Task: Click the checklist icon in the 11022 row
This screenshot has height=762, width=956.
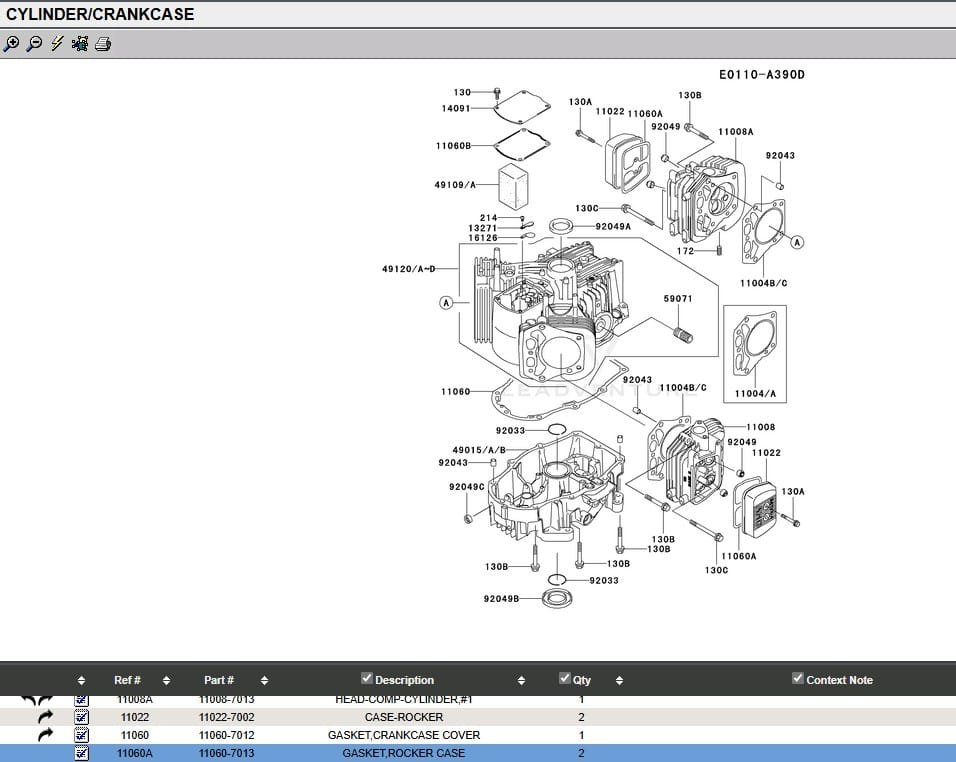Action: click(82, 717)
